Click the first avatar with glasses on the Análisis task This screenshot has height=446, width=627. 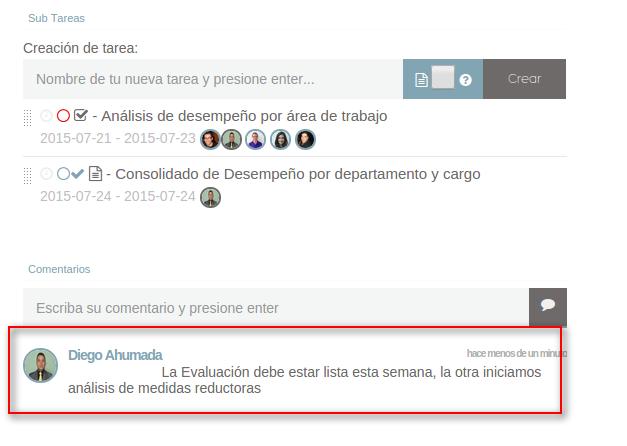click(x=210, y=140)
